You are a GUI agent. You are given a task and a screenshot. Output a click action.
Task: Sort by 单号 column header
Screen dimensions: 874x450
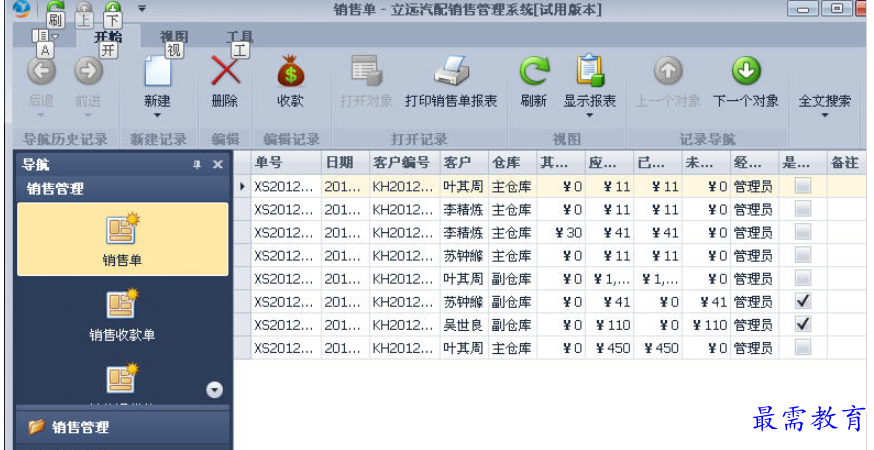pyautogui.click(x=286, y=162)
